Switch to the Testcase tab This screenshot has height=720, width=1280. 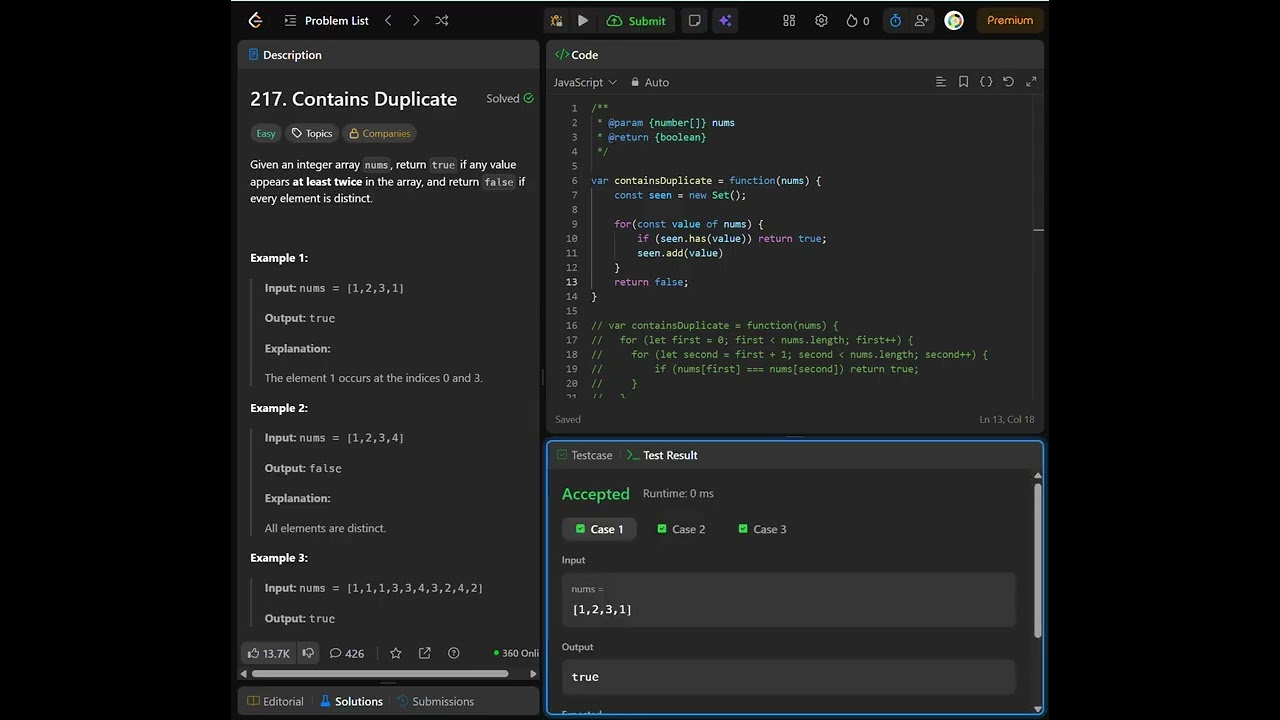584,455
